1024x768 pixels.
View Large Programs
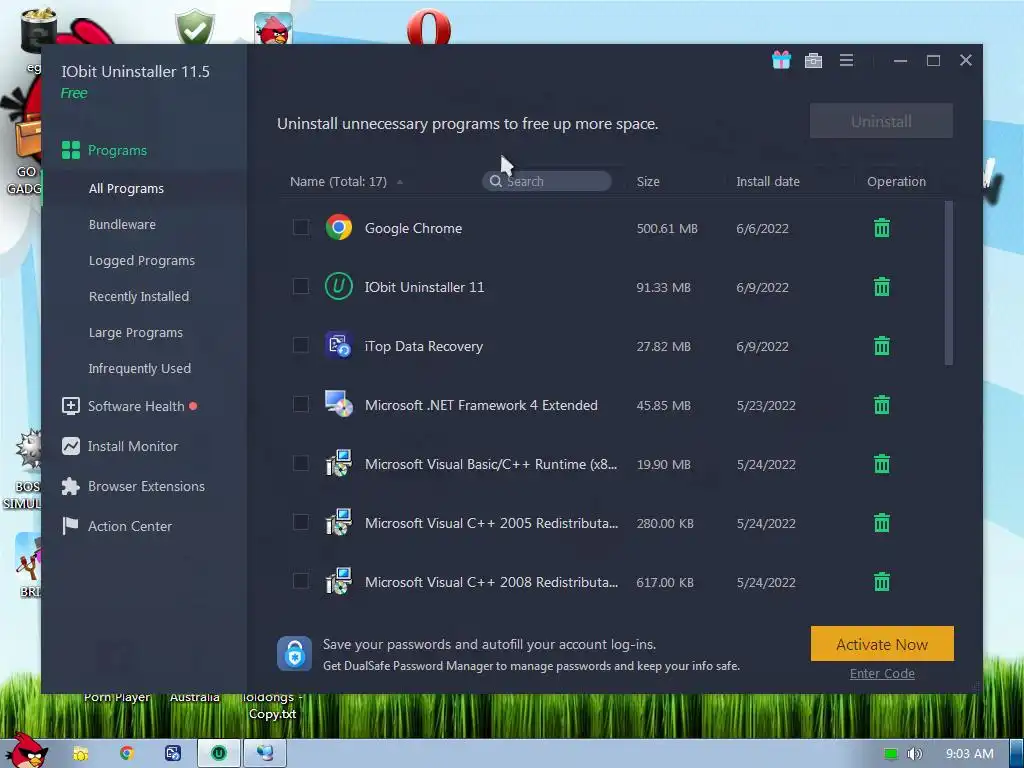tap(135, 332)
